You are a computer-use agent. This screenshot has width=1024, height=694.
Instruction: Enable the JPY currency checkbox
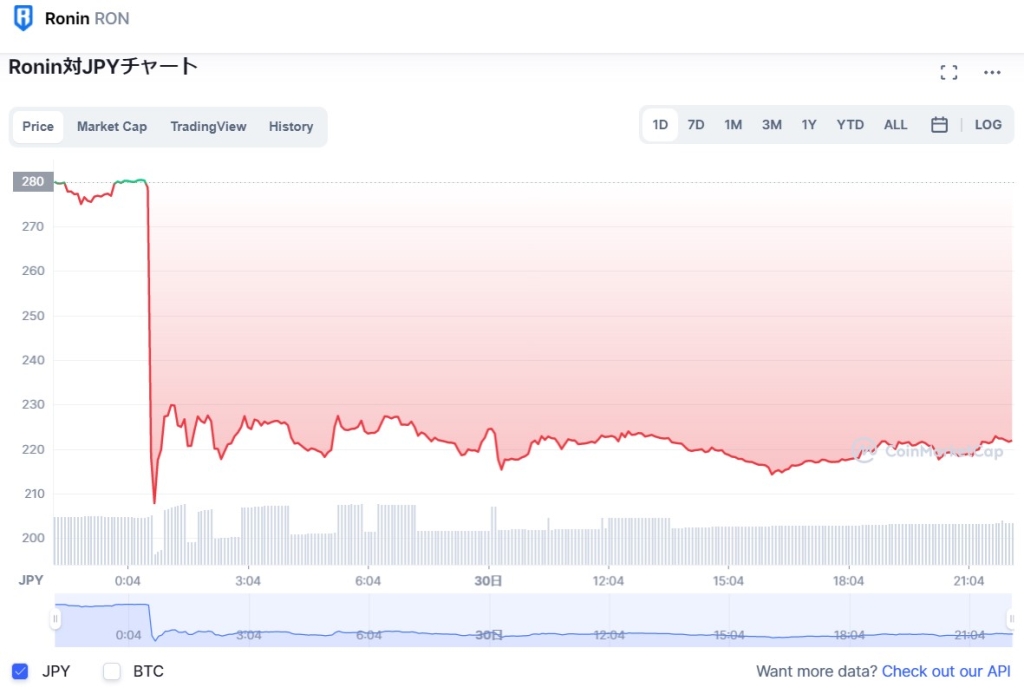(20, 671)
